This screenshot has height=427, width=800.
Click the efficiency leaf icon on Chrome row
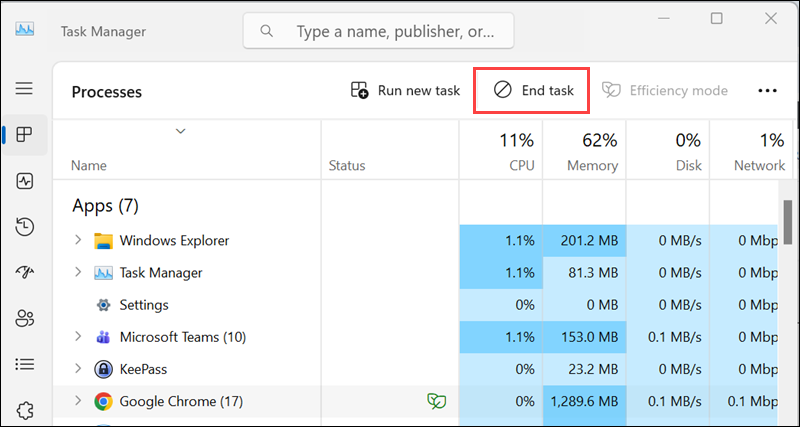(x=436, y=401)
